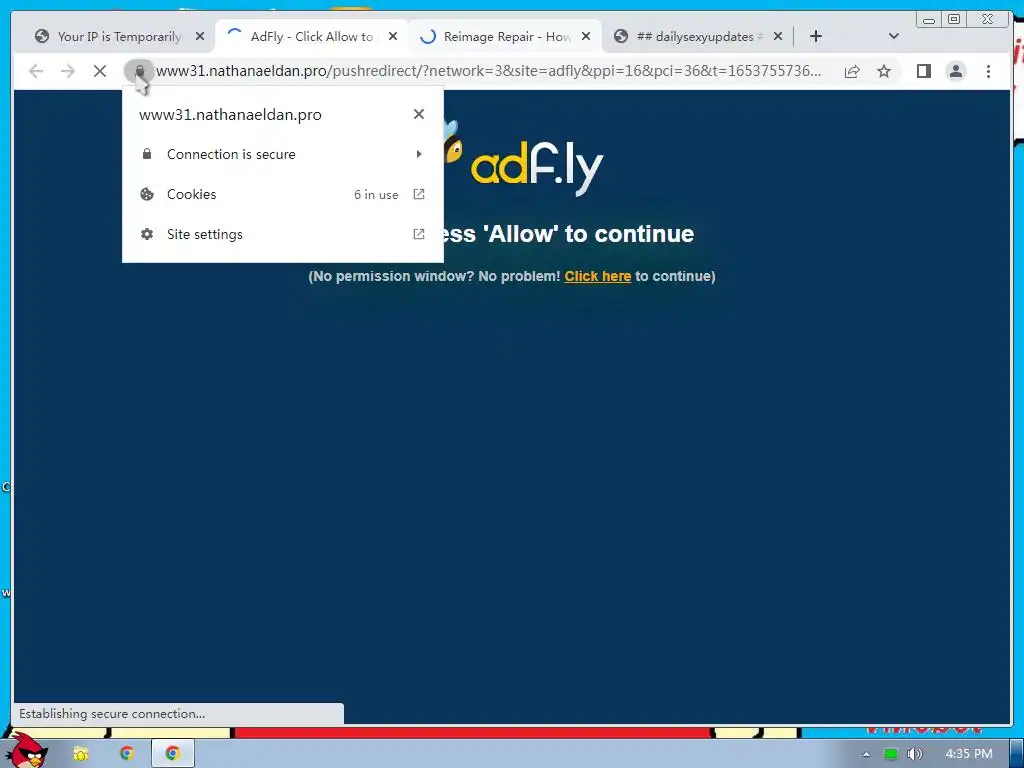The image size is (1024, 768).
Task: Open the Angry Birds start button
Action: pos(25,751)
